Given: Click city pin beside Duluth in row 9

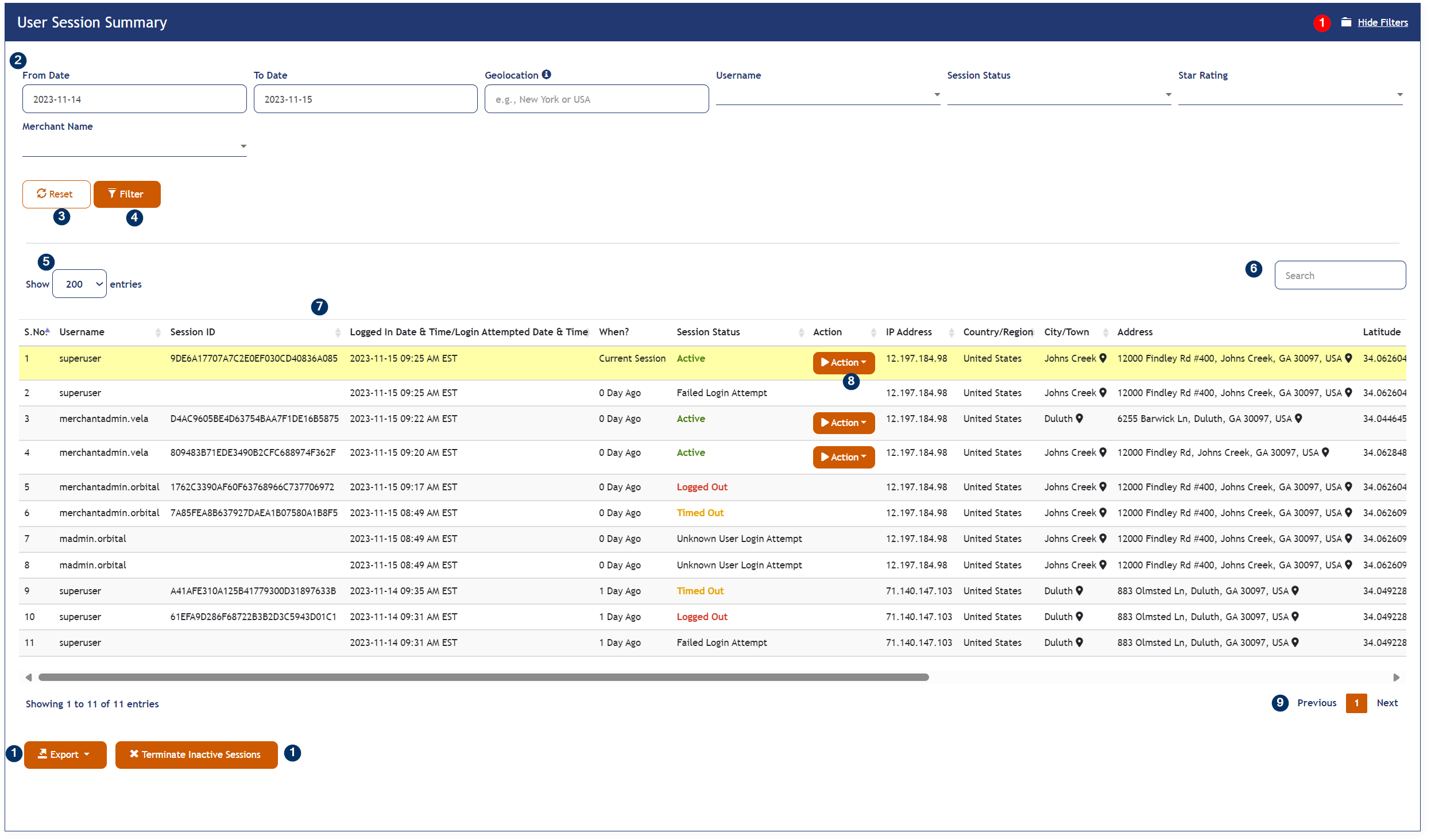Looking at the screenshot, I should click(1079, 591).
